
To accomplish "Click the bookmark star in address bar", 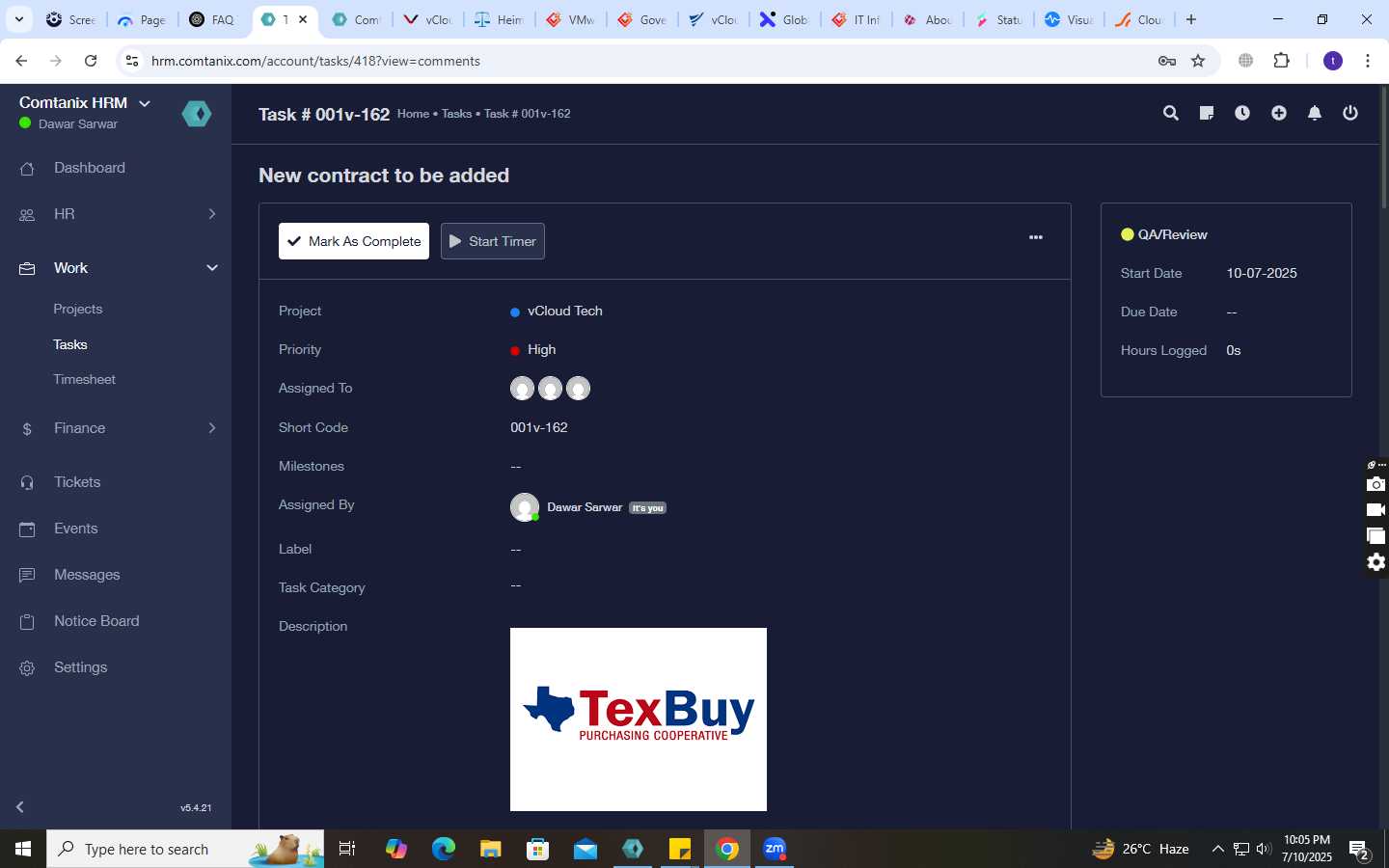I will (x=1198, y=61).
